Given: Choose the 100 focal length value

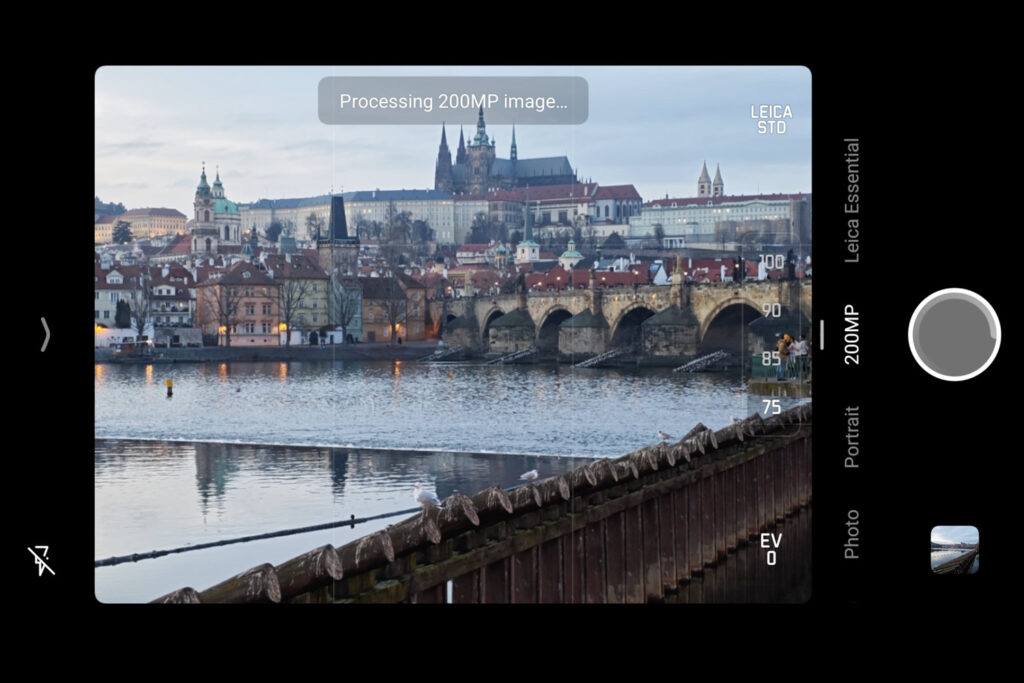Looking at the screenshot, I should 771,262.
